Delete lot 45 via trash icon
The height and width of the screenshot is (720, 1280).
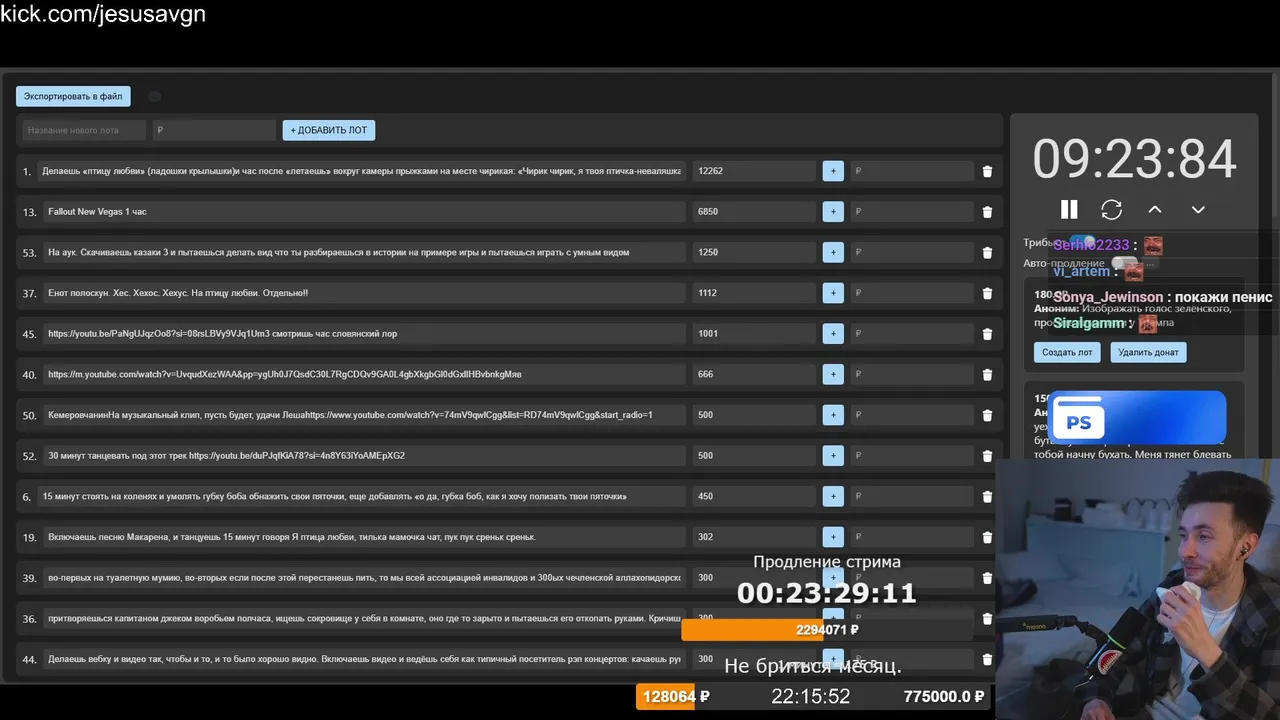[x=987, y=334]
